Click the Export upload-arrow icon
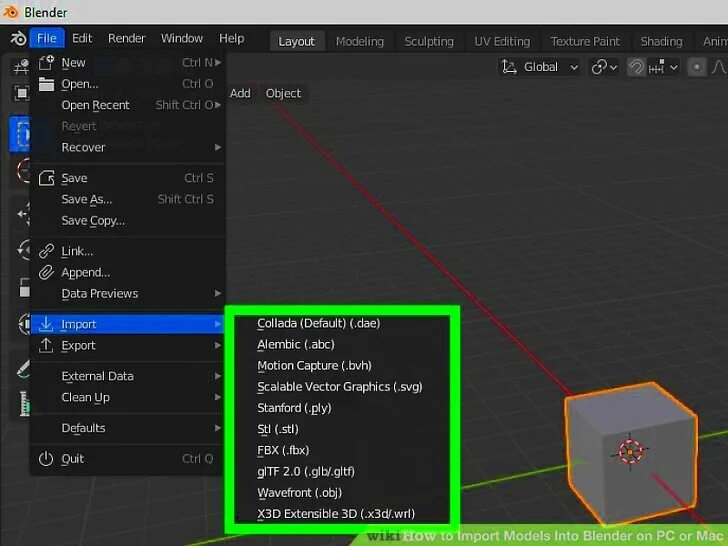The height and width of the screenshot is (546, 728). click(46, 345)
